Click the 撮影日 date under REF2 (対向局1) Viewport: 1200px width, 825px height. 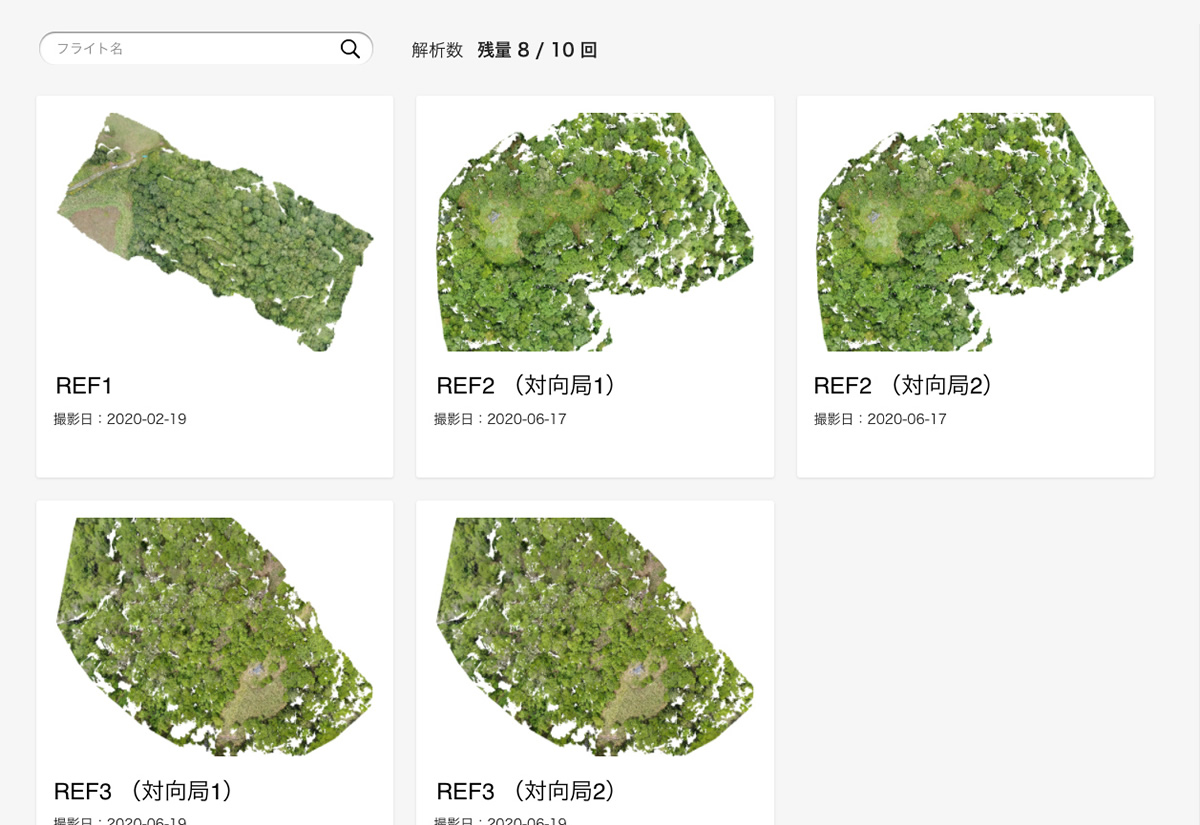coord(500,419)
